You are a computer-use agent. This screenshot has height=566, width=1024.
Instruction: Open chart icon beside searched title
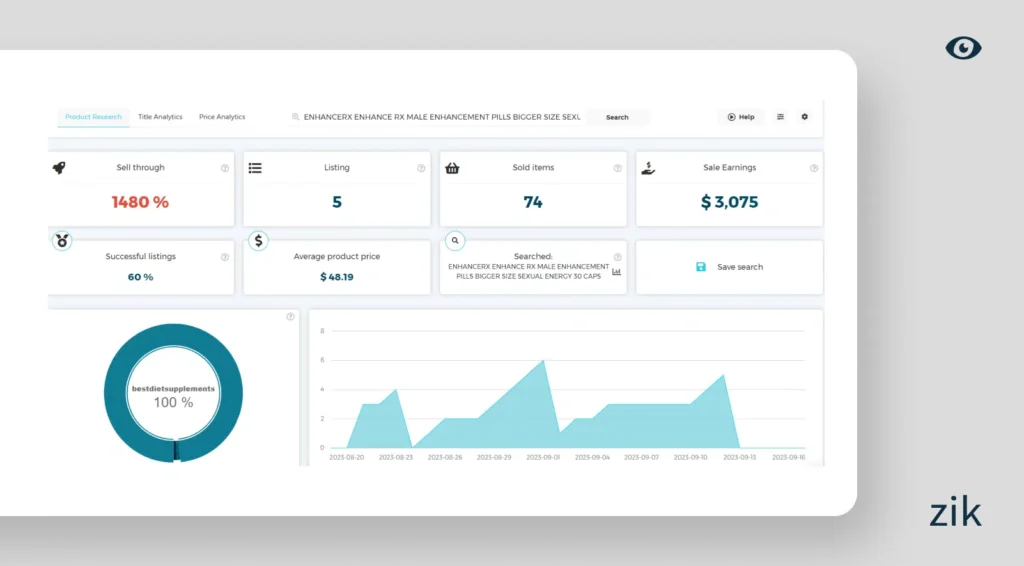click(616, 272)
